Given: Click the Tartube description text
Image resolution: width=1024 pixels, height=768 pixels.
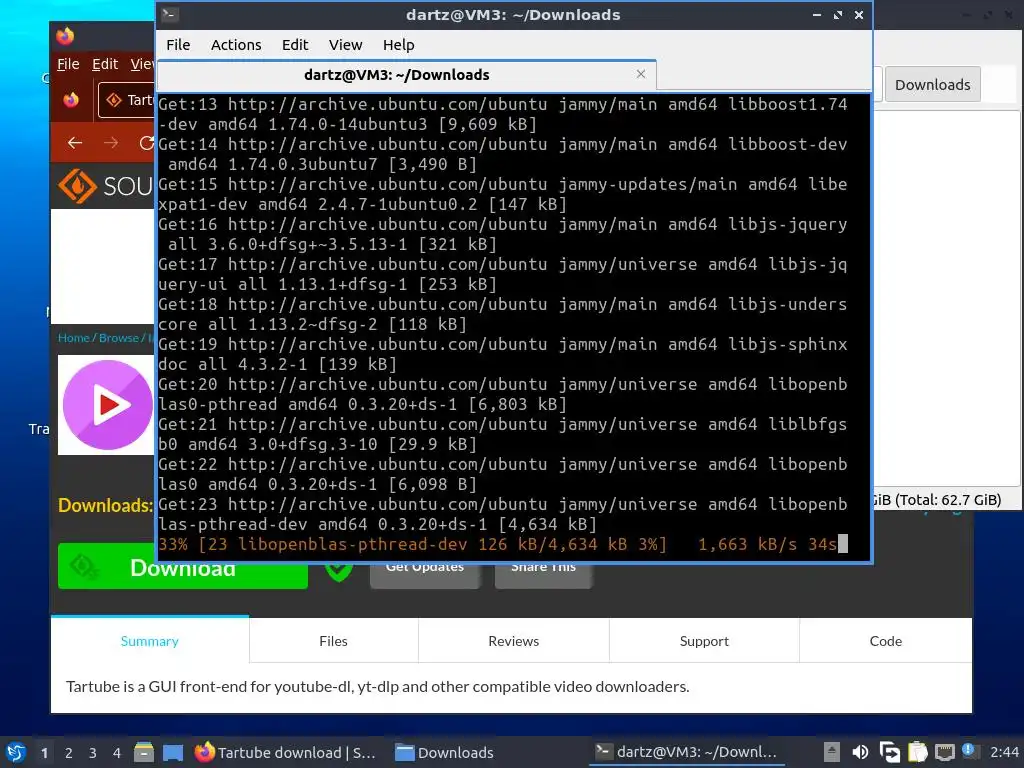Looking at the screenshot, I should coord(377,686).
